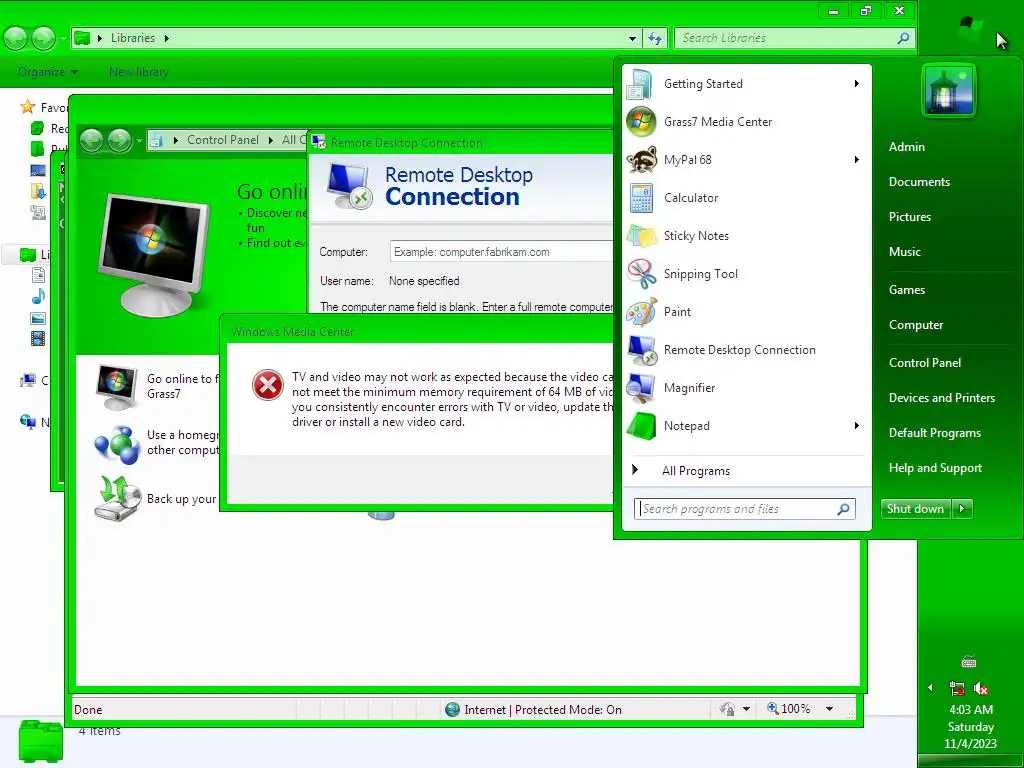Open Paint from the start menu
Viewport: 1024px width, 768px height.
click(x=746, y=312)
